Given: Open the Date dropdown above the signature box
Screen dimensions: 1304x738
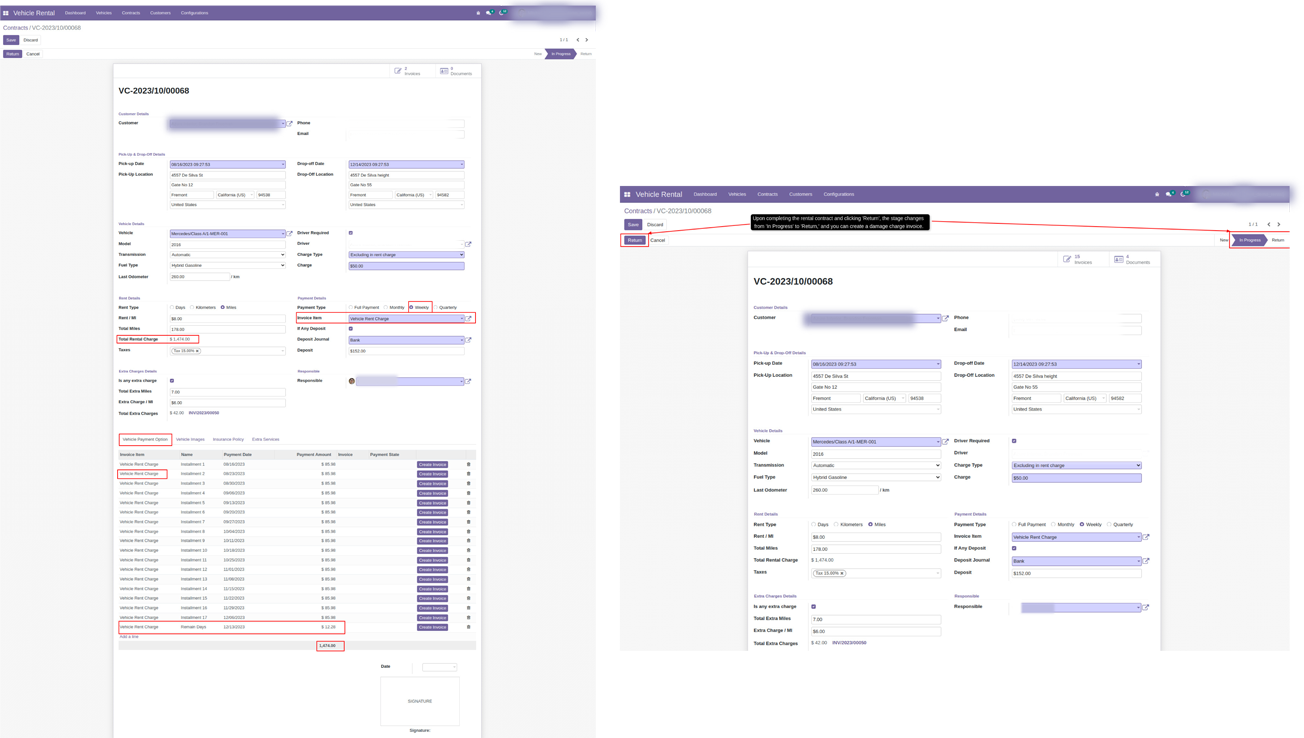Looking at the screenshot, I should point(439,667).
